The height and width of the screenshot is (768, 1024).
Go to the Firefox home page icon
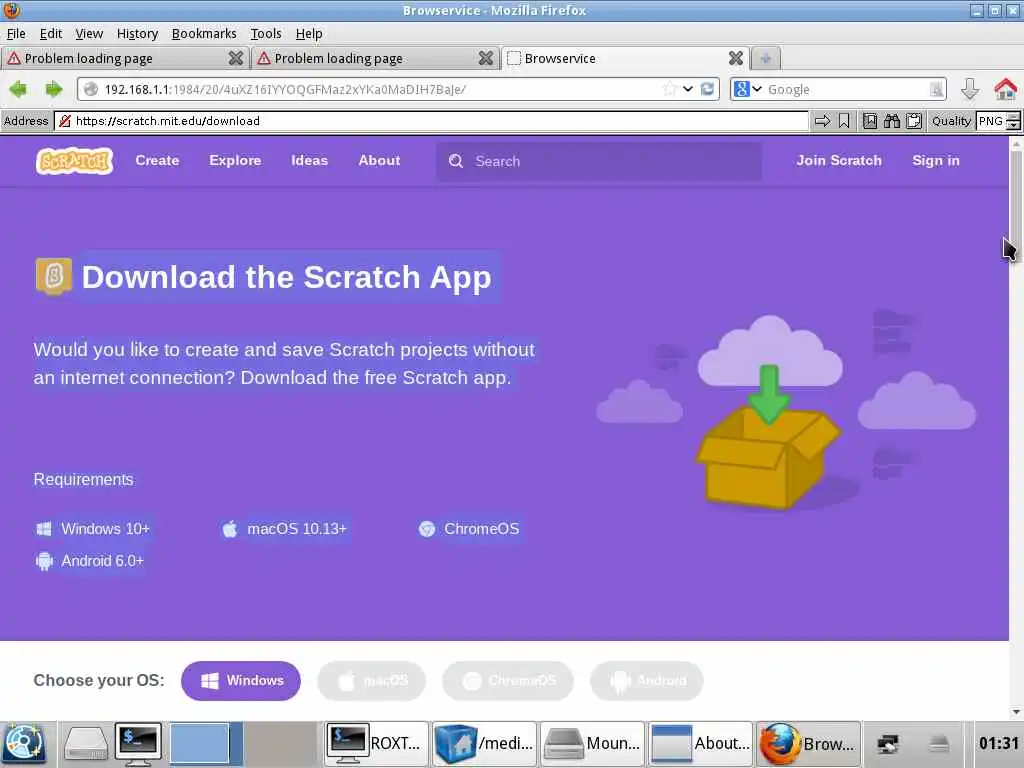pyautogui.click(x=1005, y=89)
